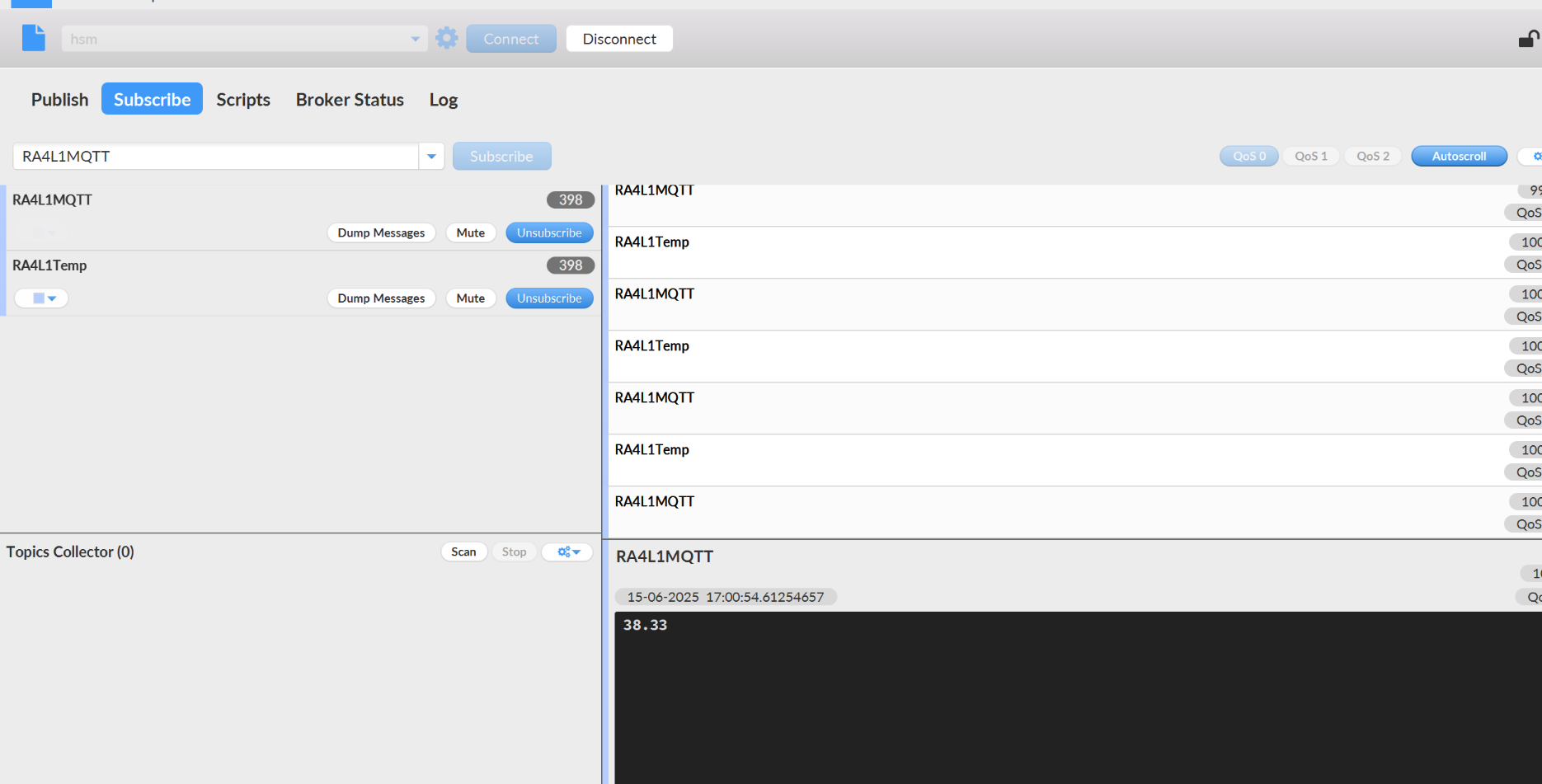The height and width of the screenshot is (784, 1542).
Task: Open the hsm connection profile dropdown
Action: 244,39
